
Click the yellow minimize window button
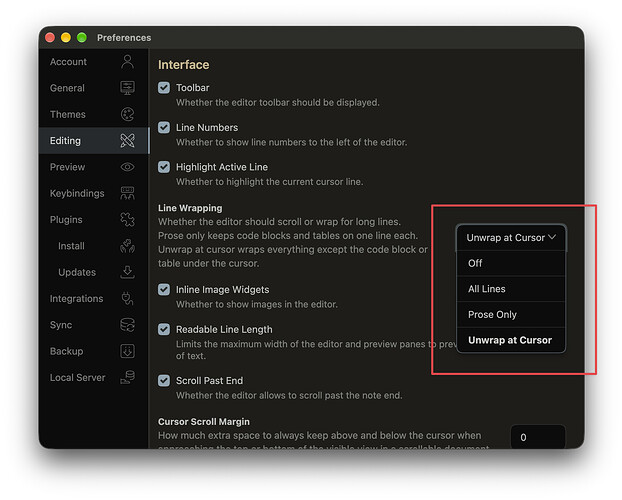(66, 38)
